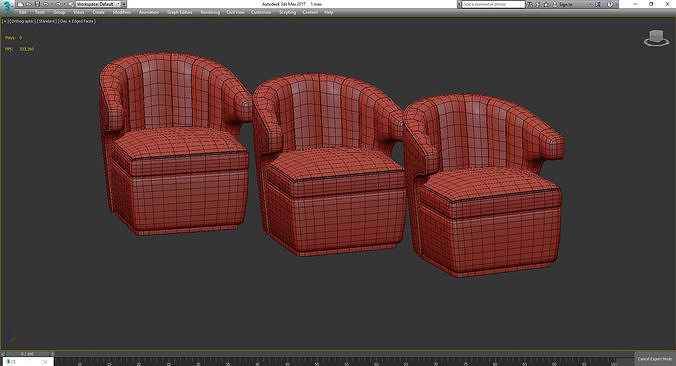Click the ViewCube in the viewport corner
The image size is (676, 366).
click(x=656, y=38)
